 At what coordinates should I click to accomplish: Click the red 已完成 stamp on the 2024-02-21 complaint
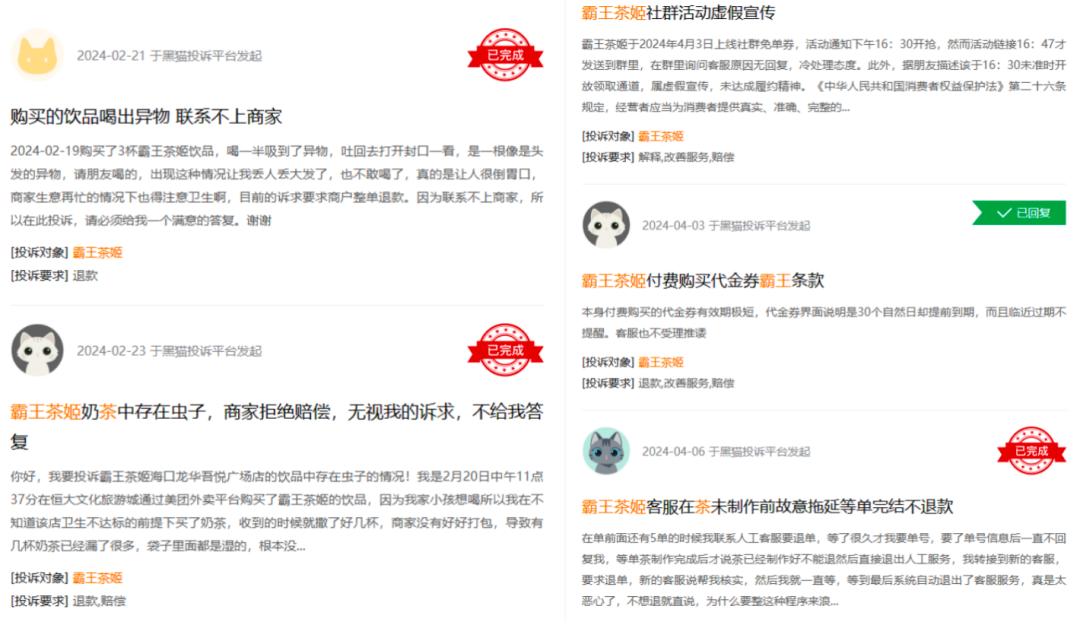[x=505, y=54]
